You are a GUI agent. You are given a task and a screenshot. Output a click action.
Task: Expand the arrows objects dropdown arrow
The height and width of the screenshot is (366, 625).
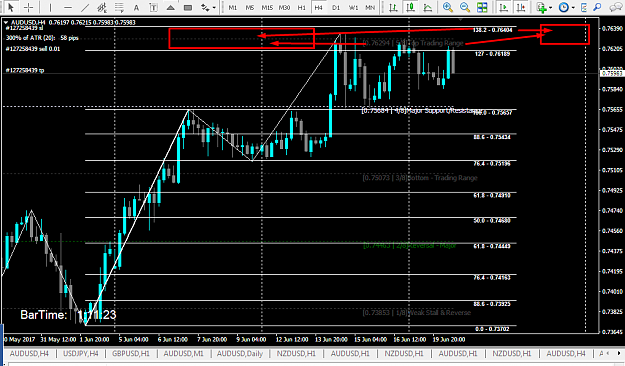coord(214,8)
